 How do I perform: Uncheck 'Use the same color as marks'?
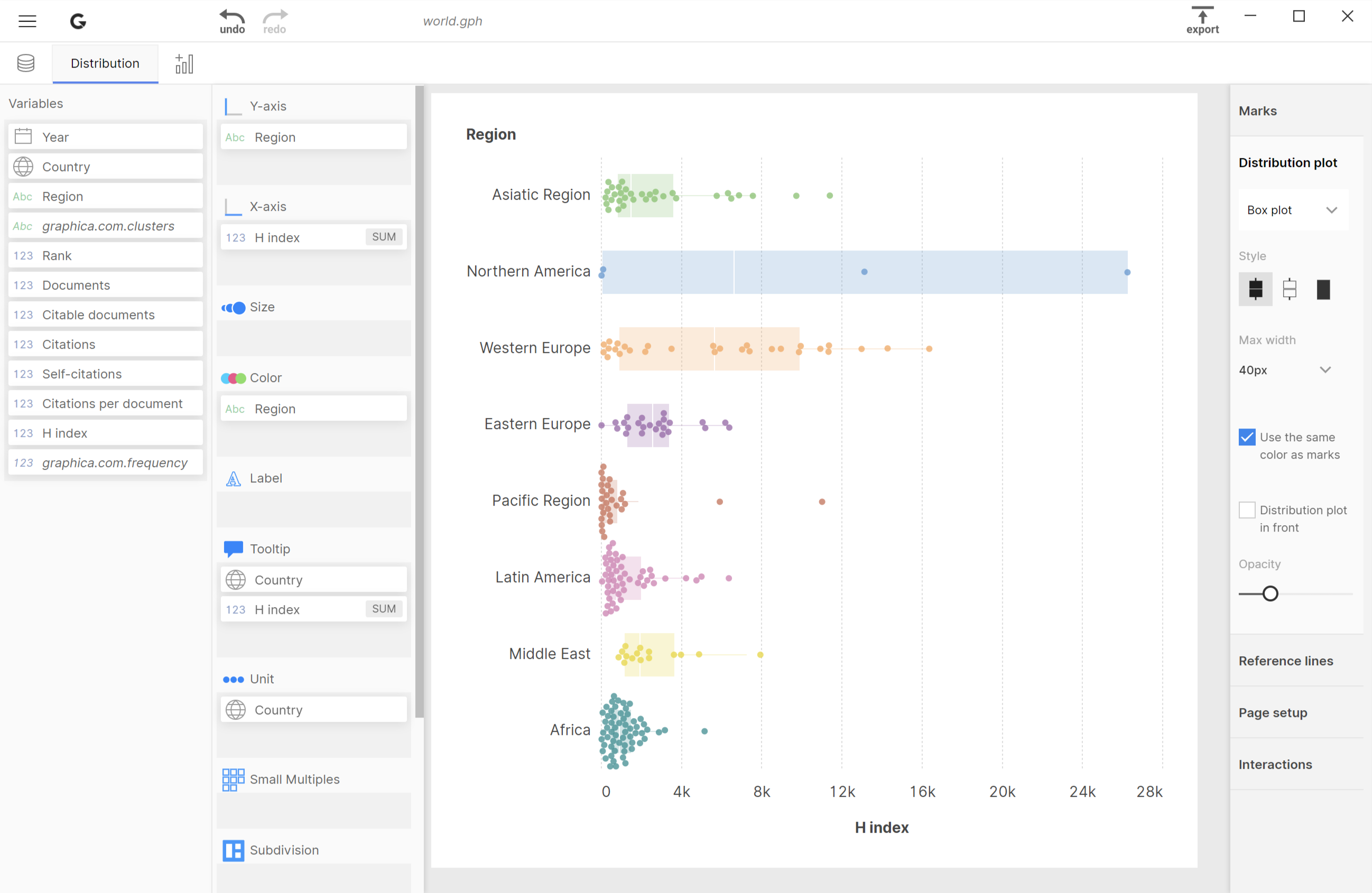[1246, 437]
